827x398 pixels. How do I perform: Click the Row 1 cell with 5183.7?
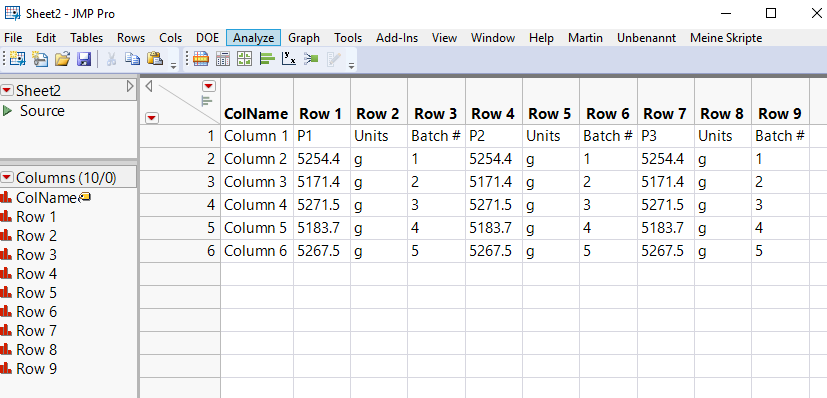(322, 228)
